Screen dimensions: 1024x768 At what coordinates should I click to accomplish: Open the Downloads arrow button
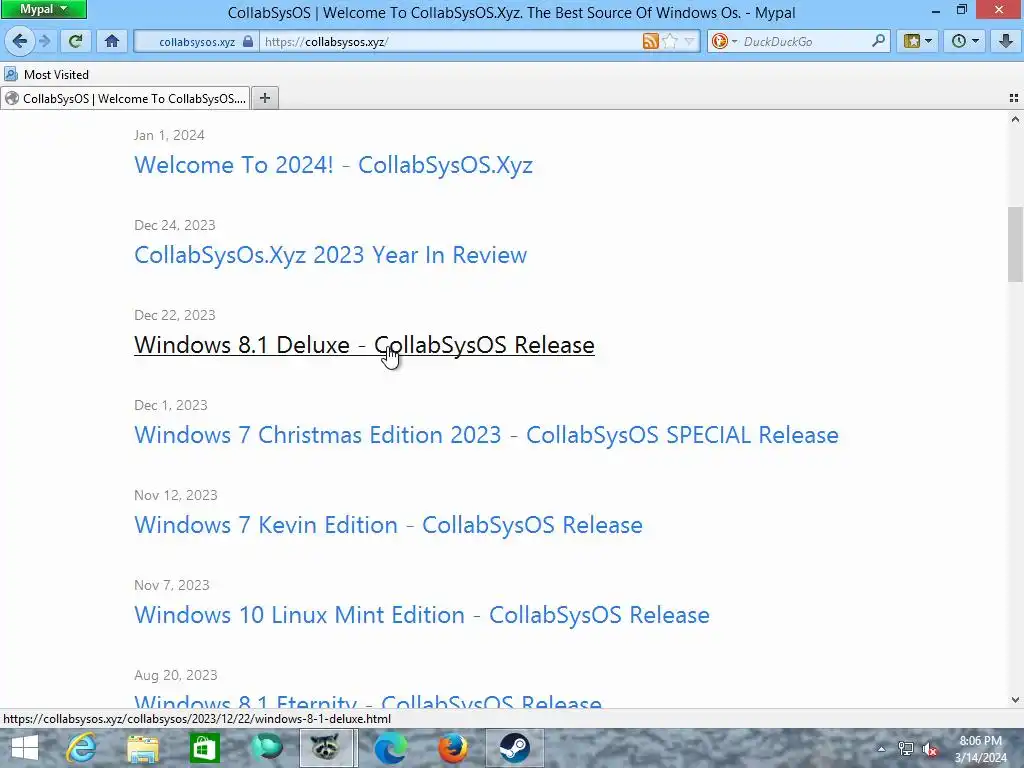coord(1006,41)
